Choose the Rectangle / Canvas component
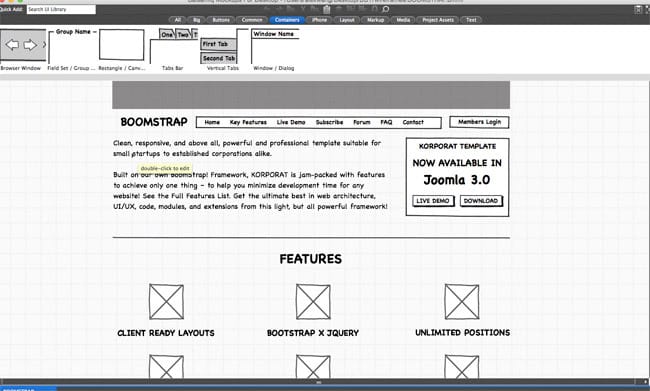This screenshot has height=391, width=650. [121, 45]
